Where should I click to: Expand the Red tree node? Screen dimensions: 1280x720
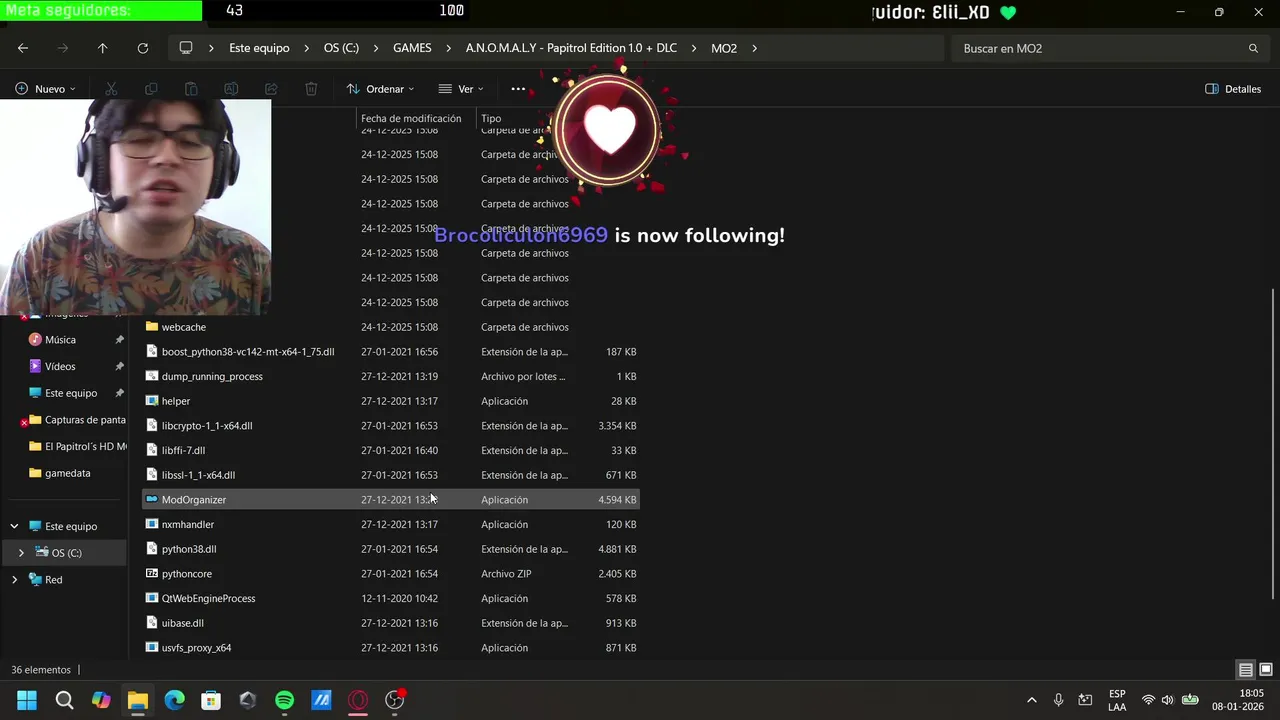(x=14, y=580)
